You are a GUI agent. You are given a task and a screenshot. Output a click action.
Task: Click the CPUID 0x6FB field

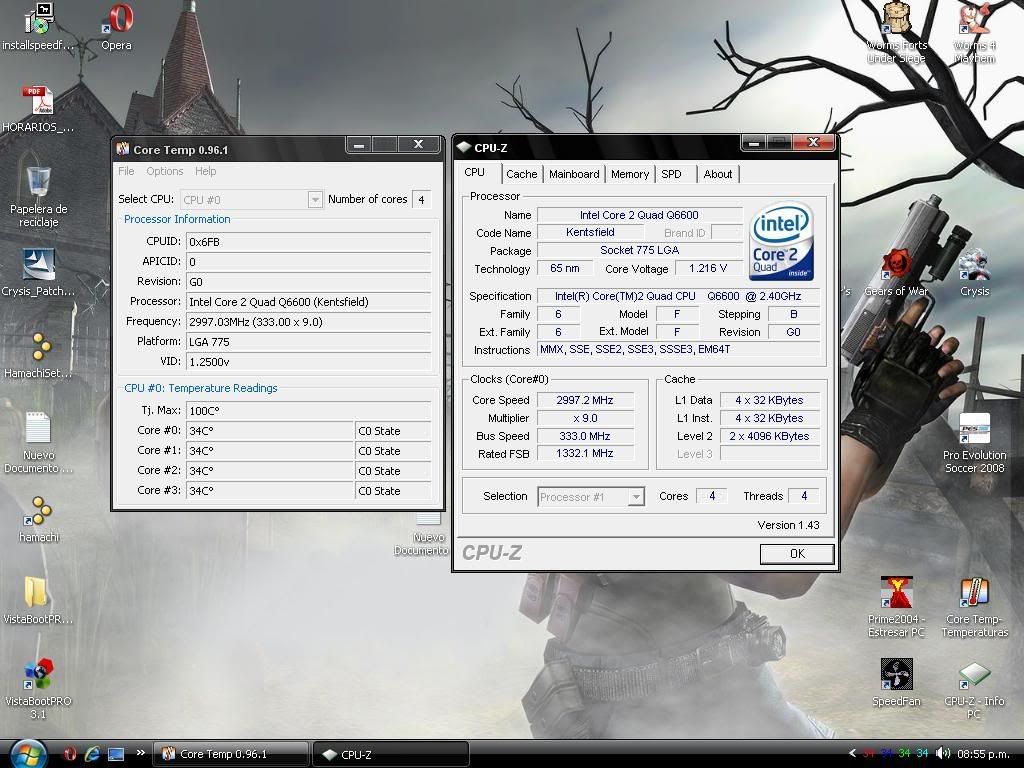pos(308,242)
